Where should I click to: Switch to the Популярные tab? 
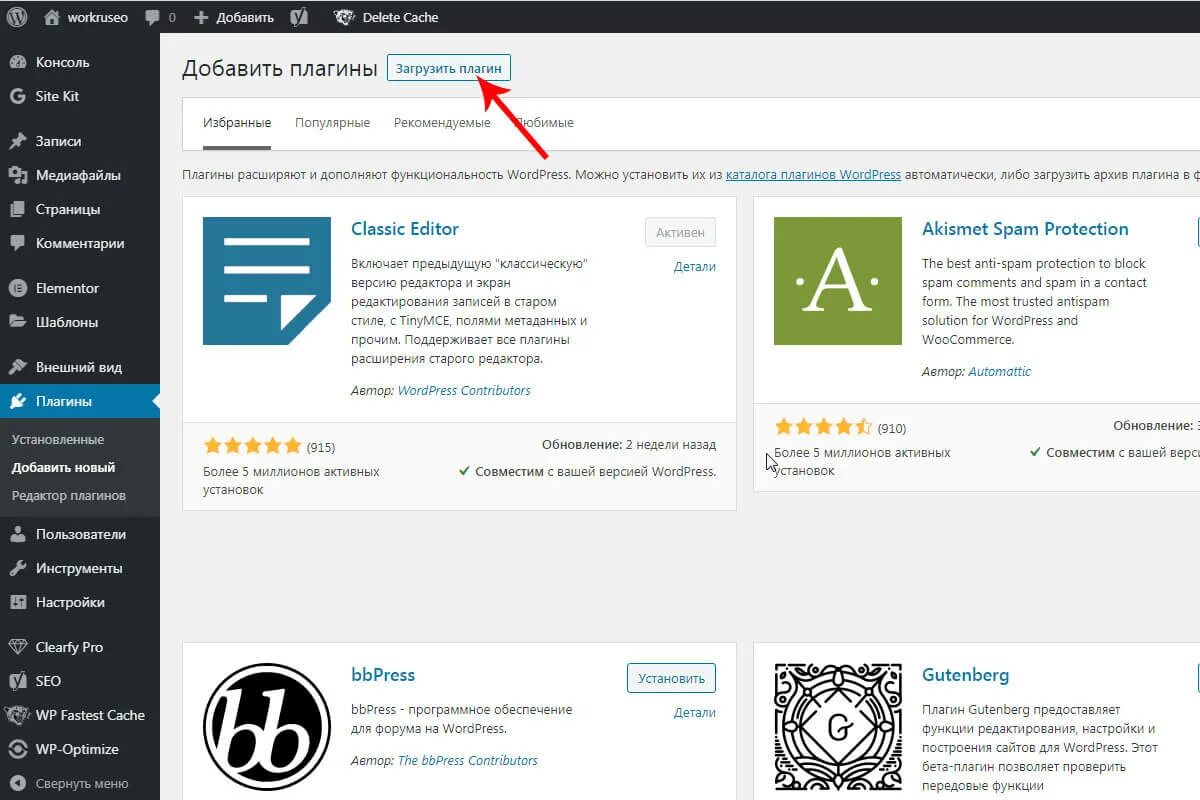point(332,123)
